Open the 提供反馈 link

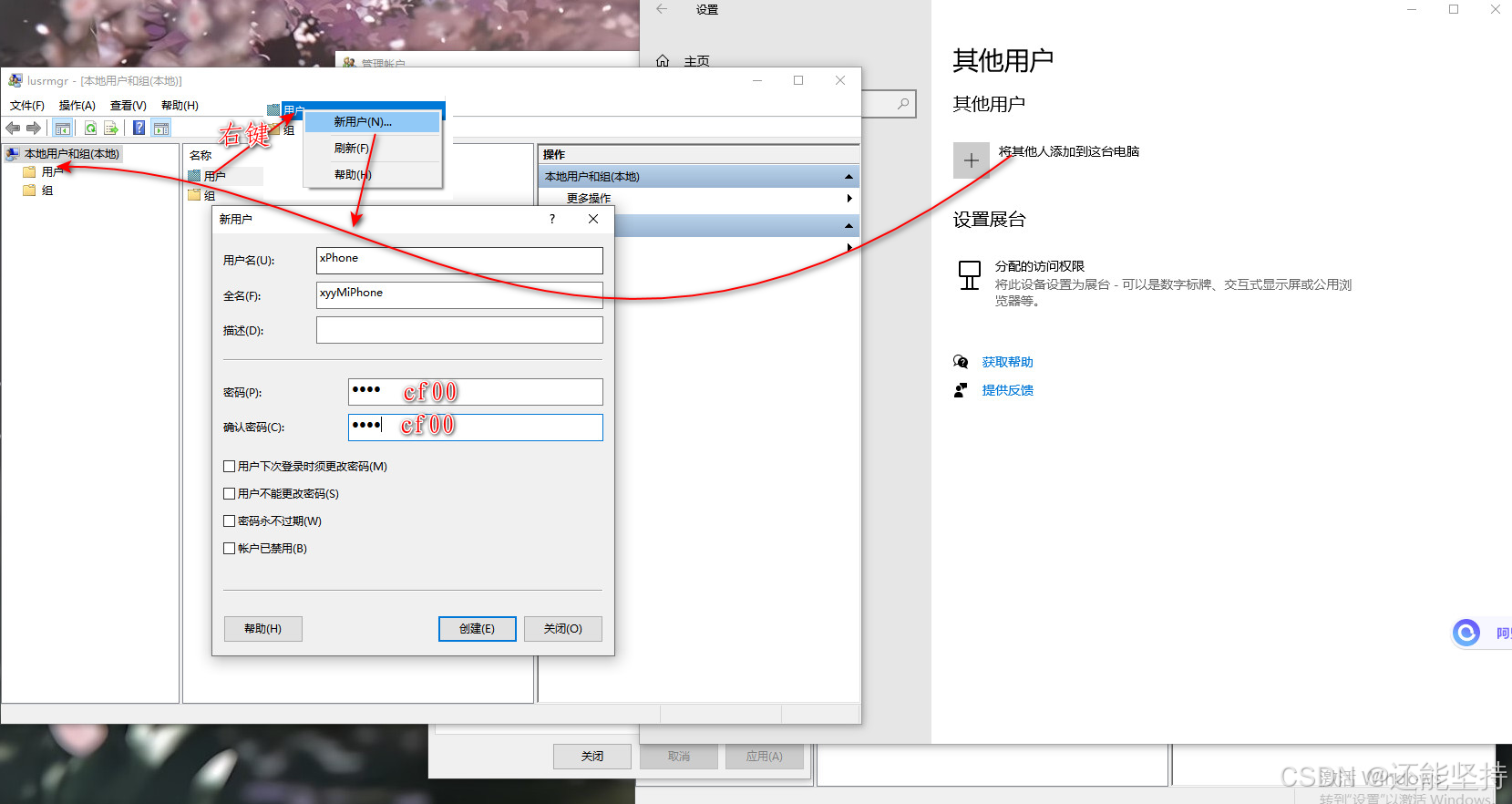(x=1007, y=390)
